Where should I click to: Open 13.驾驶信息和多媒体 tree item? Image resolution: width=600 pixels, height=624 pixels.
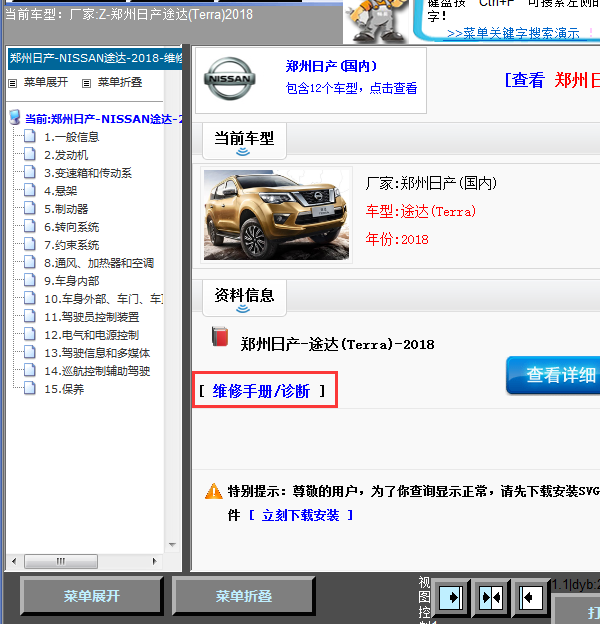point(97,353)
